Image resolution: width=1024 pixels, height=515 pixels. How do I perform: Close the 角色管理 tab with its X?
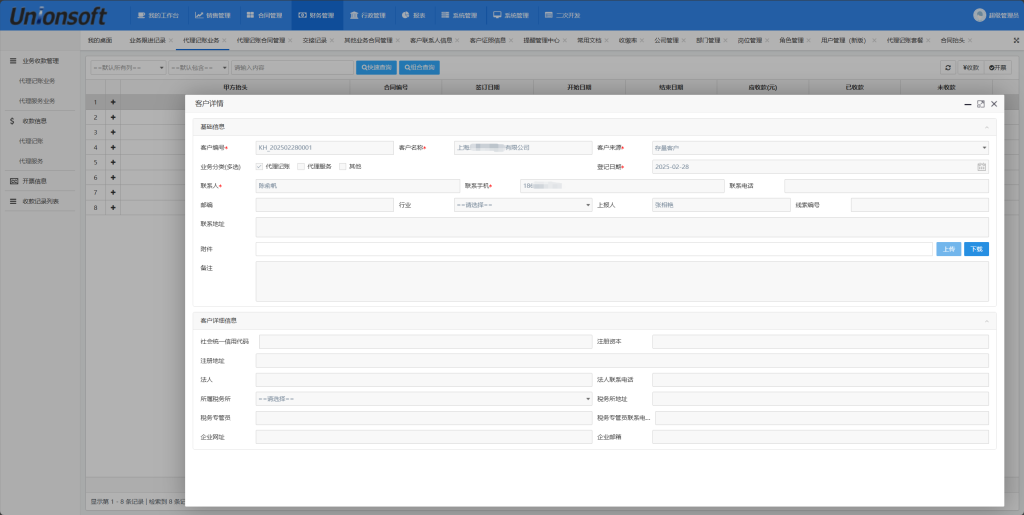click(x=808, y=40)
